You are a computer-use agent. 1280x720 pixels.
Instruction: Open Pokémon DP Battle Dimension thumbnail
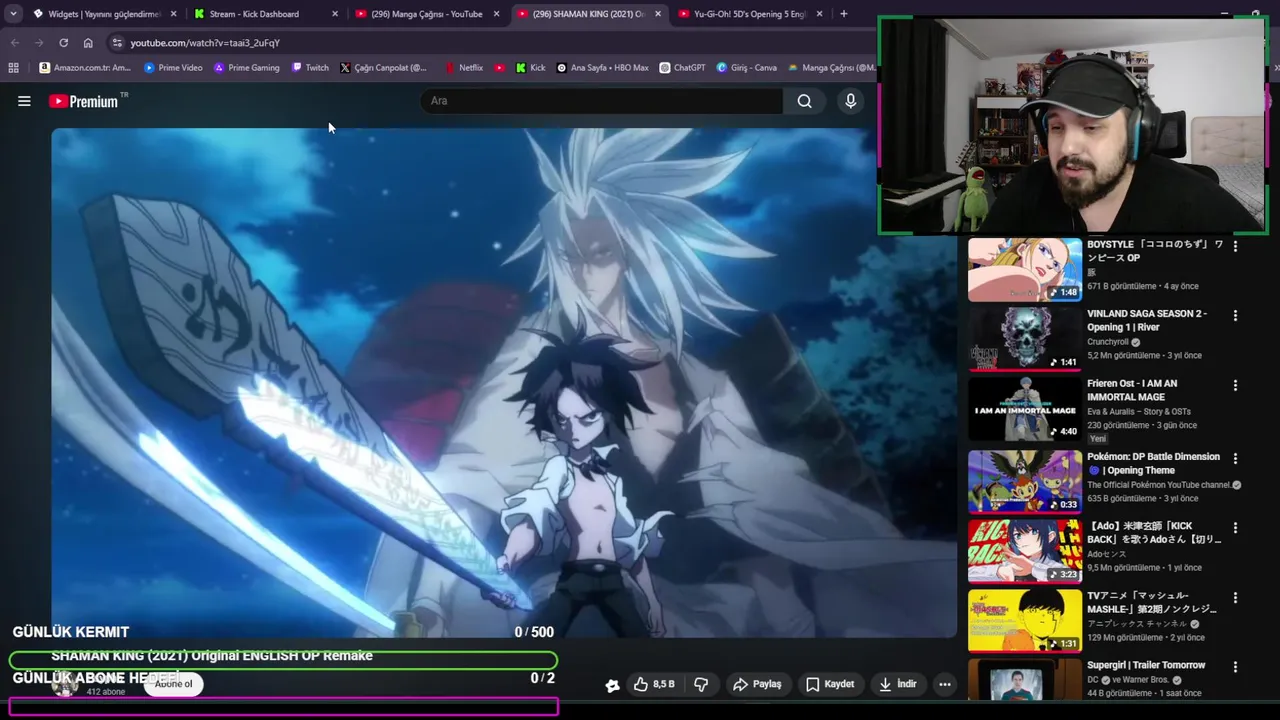(1025, 481)
